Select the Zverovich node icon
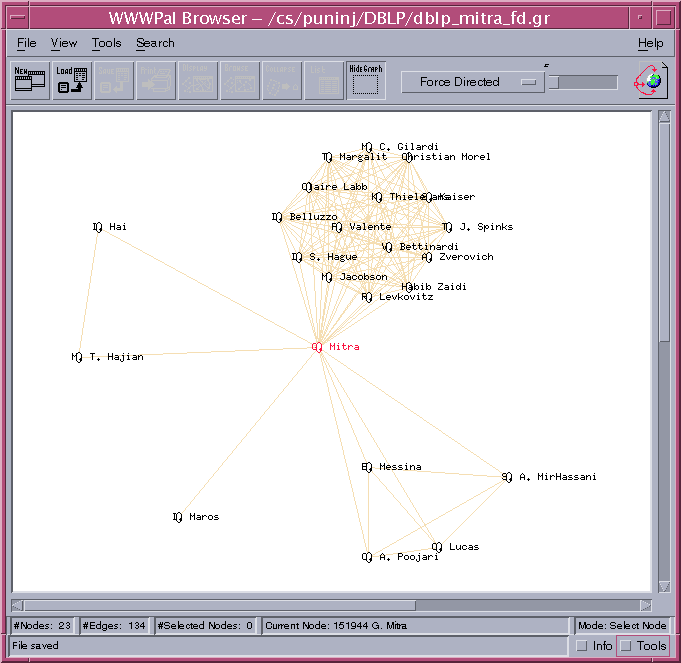This screenshot has height=663, width=681. point(427,257)
